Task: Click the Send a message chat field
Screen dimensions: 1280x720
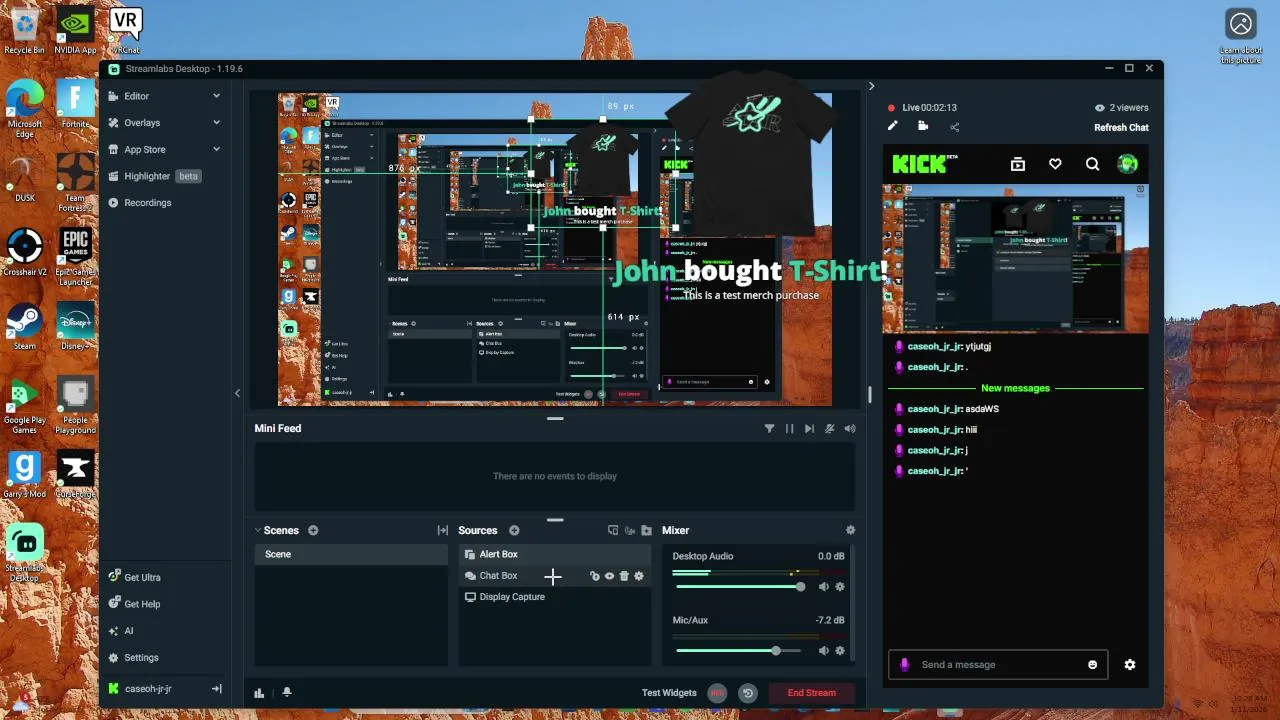Action: [x=1000, y=665]
